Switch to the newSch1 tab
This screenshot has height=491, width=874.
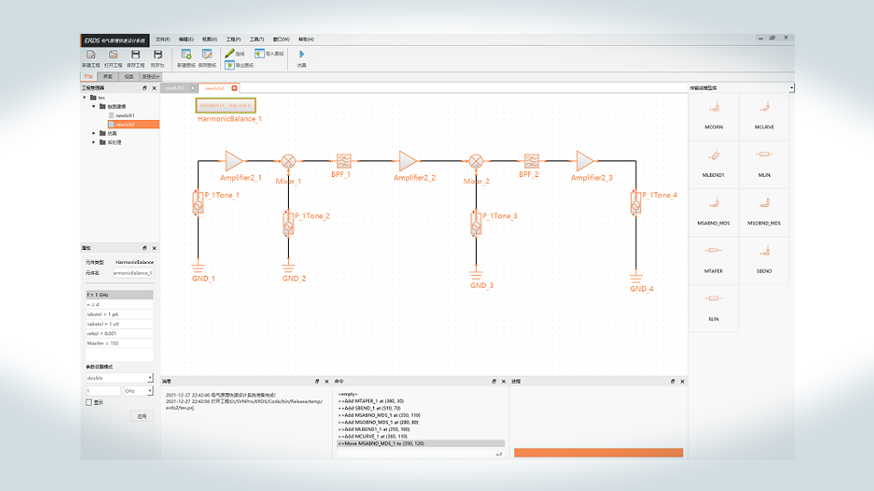(174, 88)
